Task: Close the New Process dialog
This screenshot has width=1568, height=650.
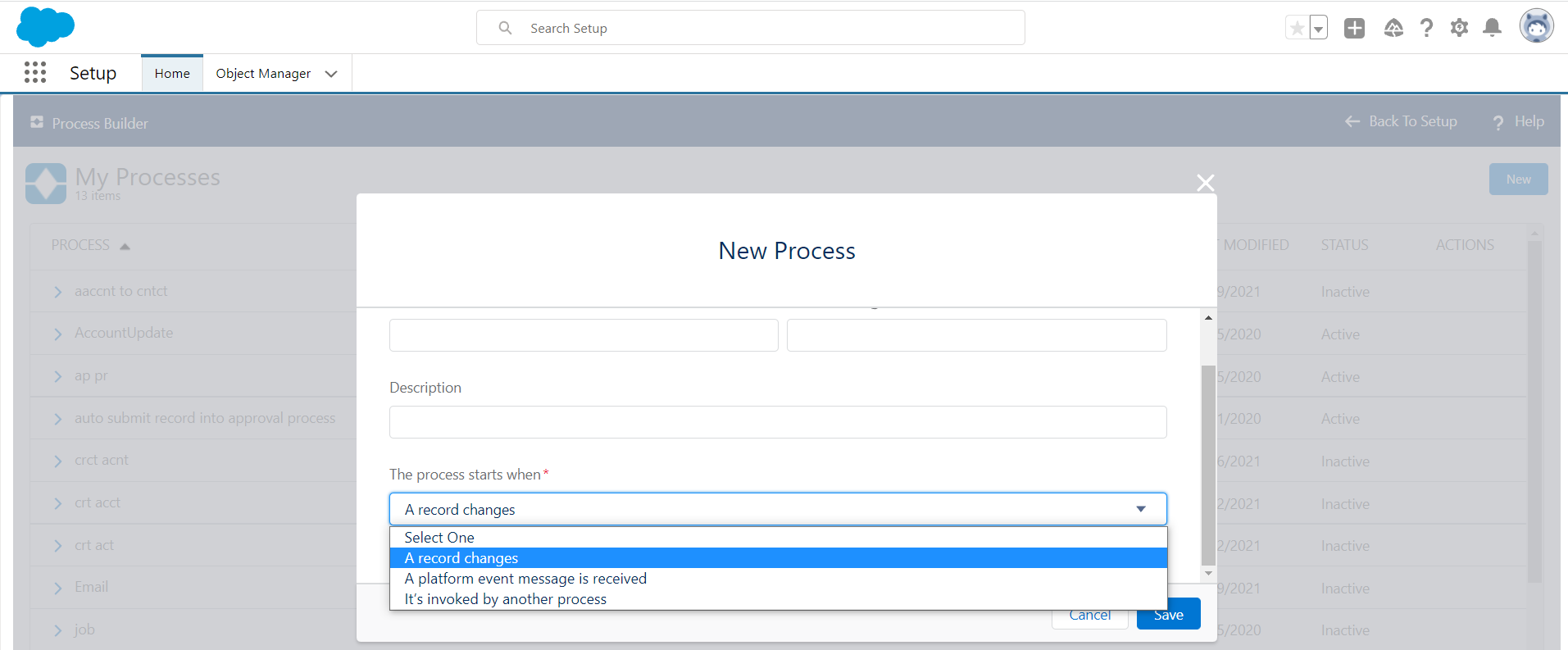Action: [x=1205, y=183]
